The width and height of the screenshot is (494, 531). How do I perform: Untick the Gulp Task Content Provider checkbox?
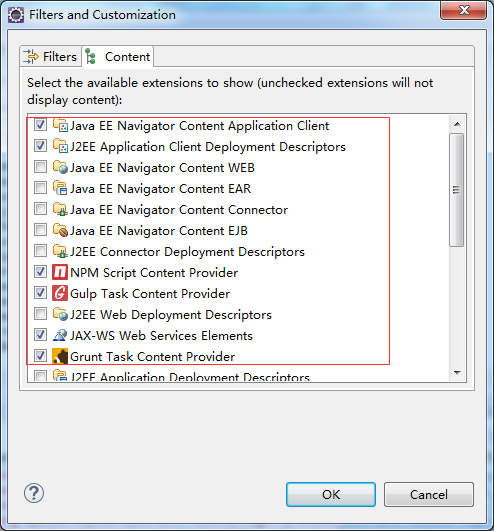click(40, 293)
